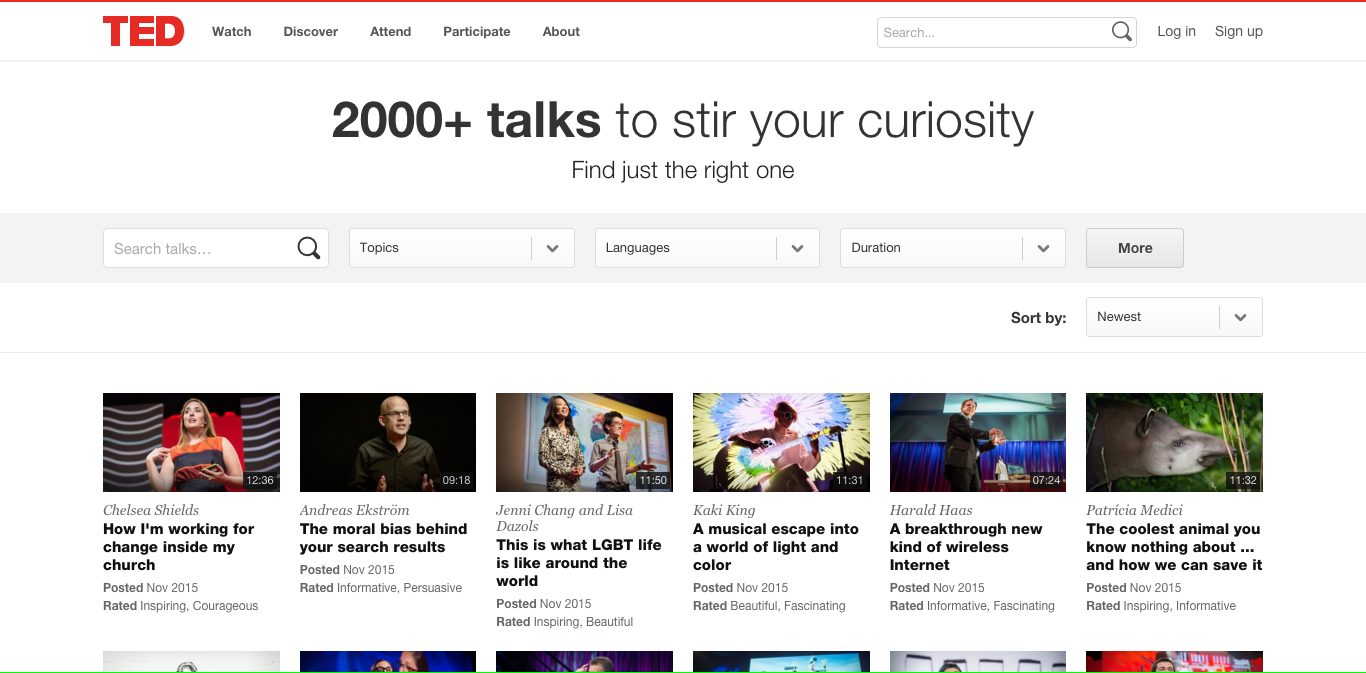Open 'How I'm working for change inside my church'

pos(179,547)
